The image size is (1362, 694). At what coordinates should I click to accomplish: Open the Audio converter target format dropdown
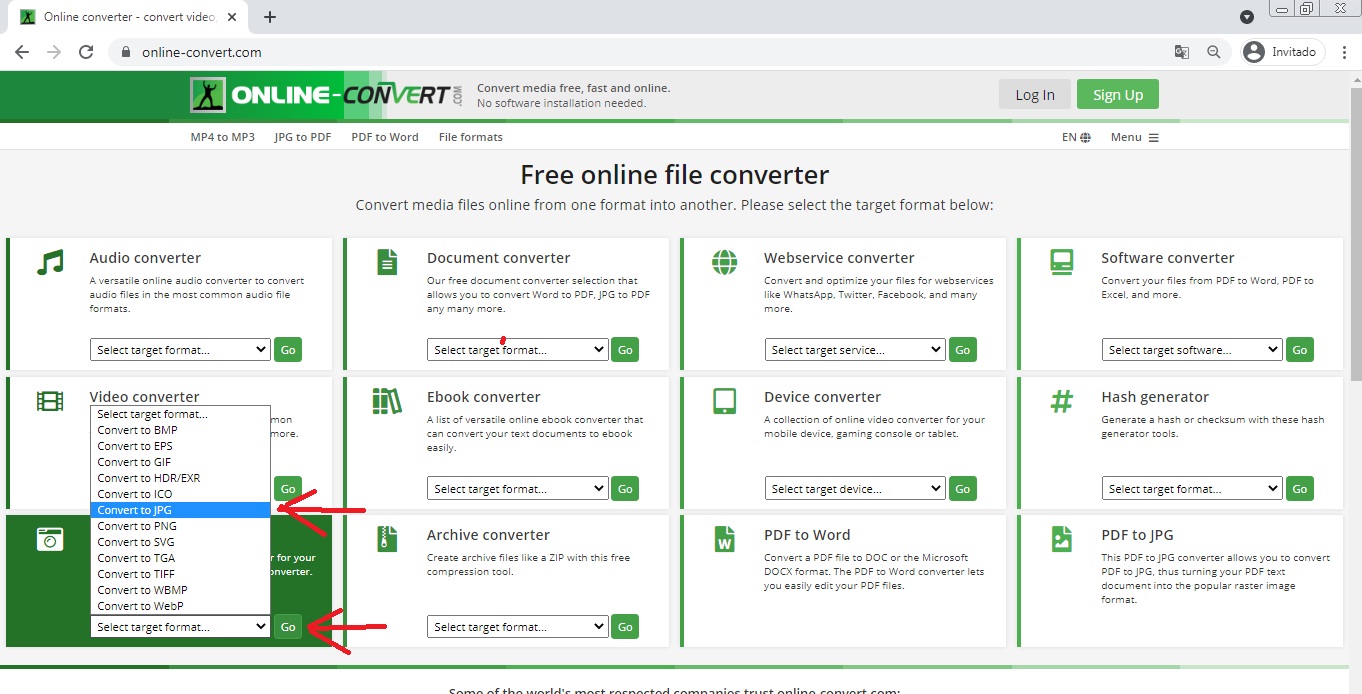180,350
